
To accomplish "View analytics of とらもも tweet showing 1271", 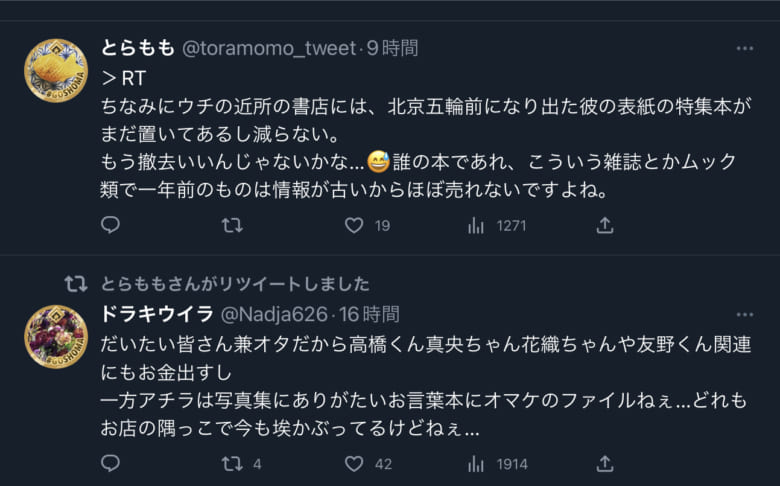I will click(476, 226).
